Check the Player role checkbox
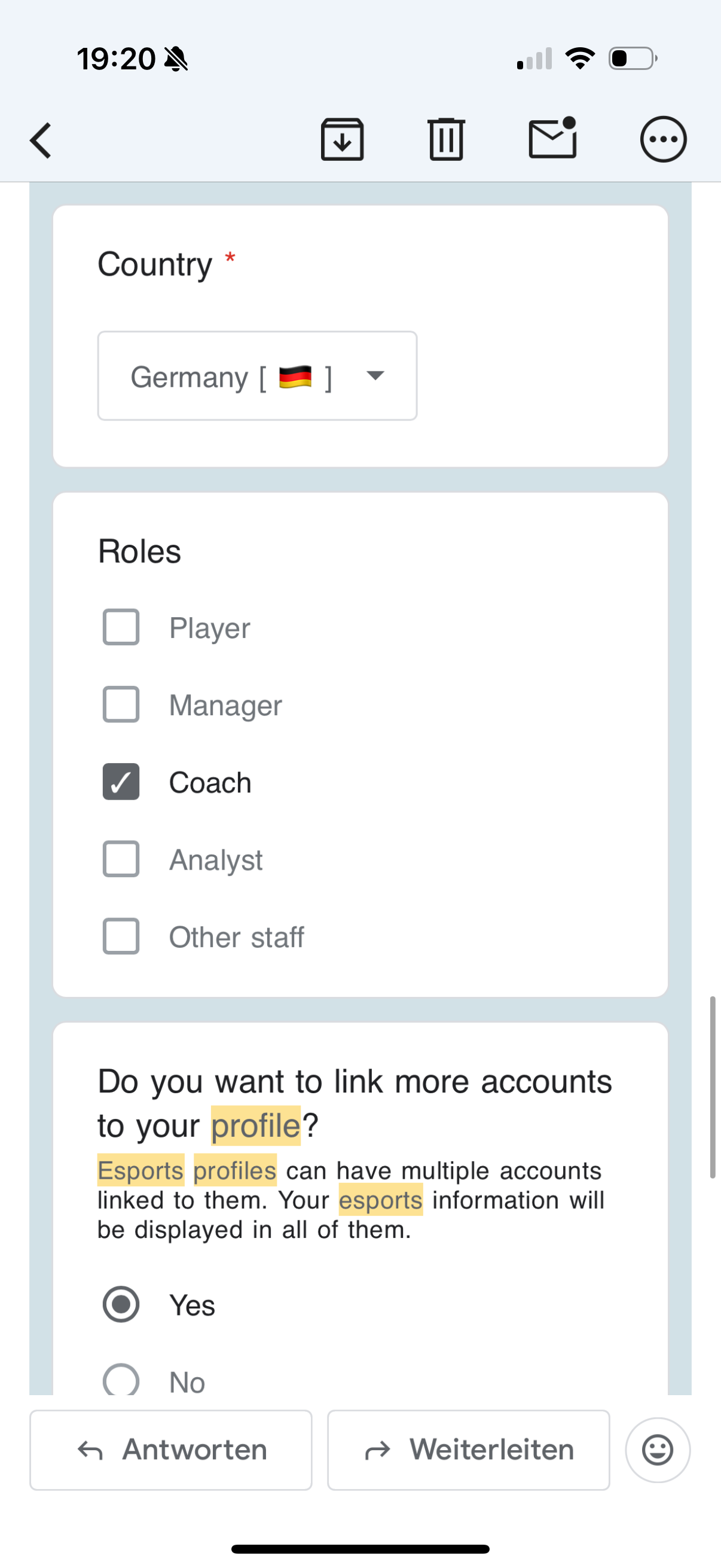This screenshot has width=721, height=1568. pyautogui.click(x=121, y=627)
